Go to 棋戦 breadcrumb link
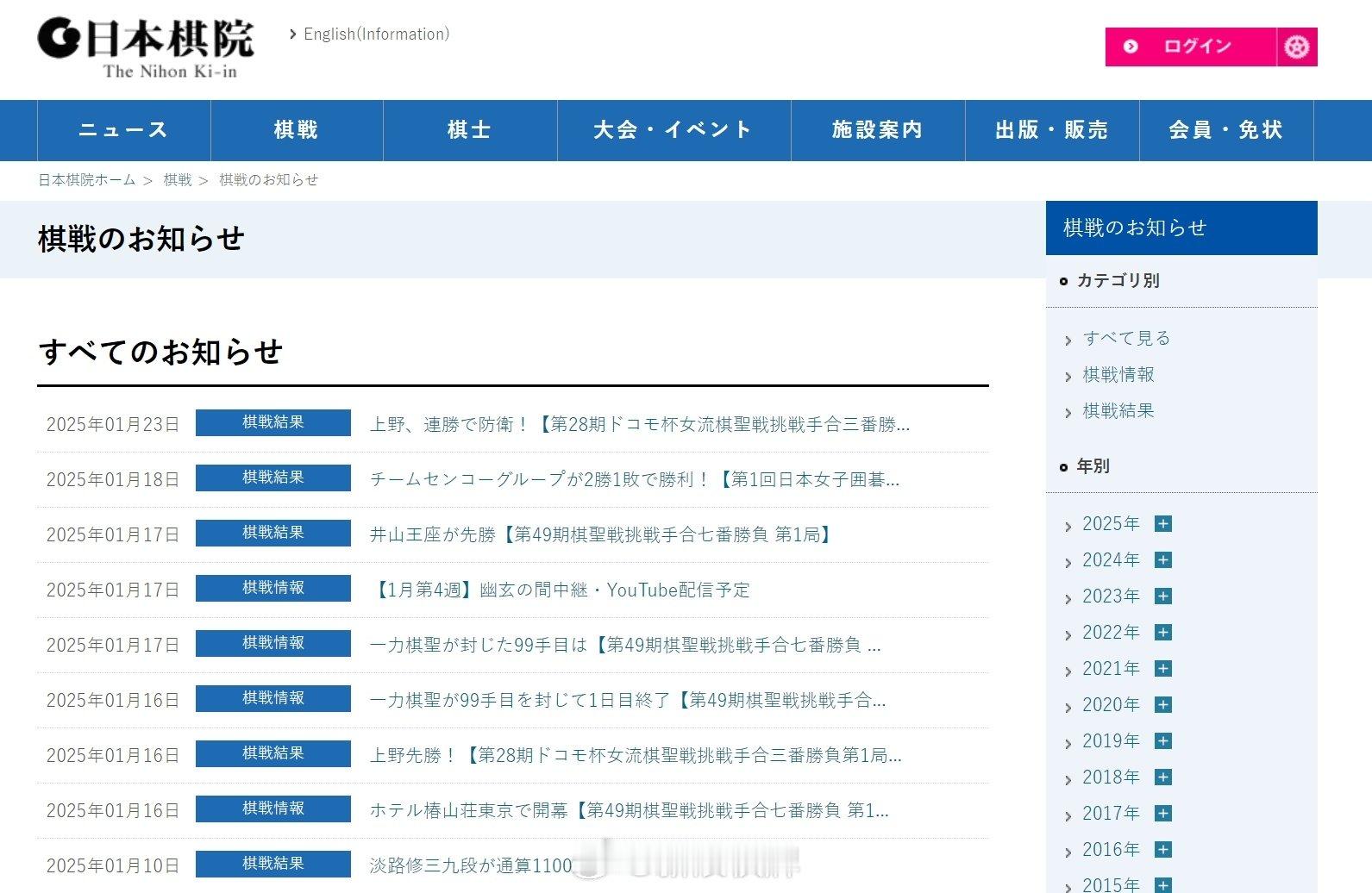1372x893 pixels. click(178, 180)
